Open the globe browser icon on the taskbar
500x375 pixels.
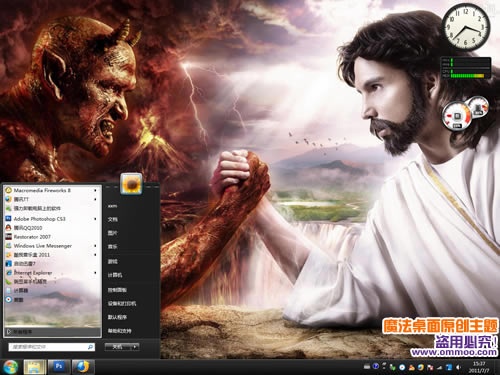[x=82, y=367]
